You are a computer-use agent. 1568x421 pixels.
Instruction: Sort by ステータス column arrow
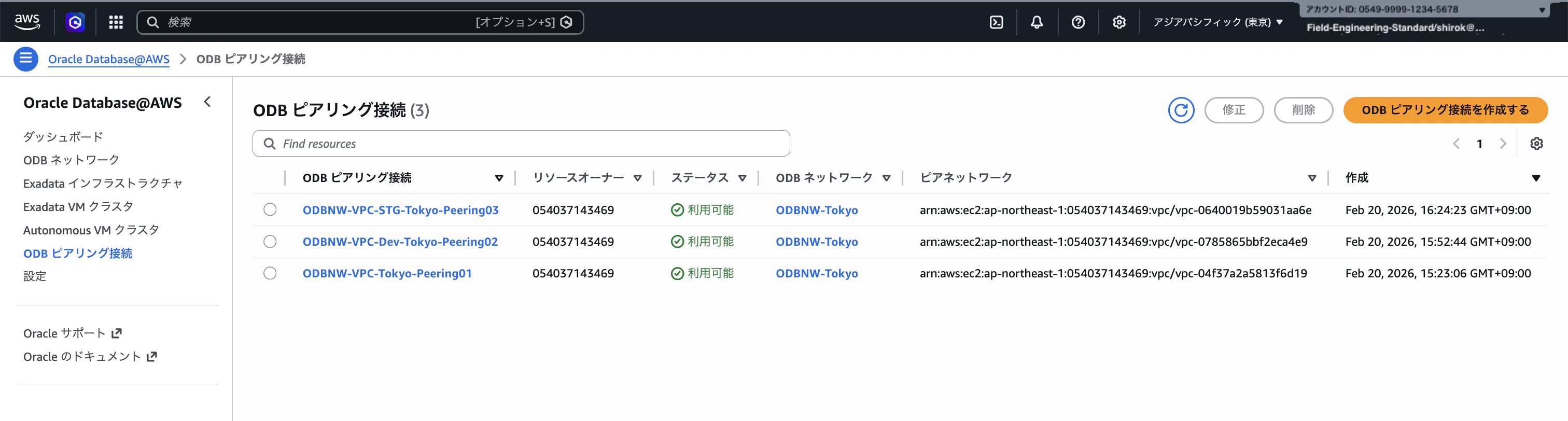click(742, 178)
